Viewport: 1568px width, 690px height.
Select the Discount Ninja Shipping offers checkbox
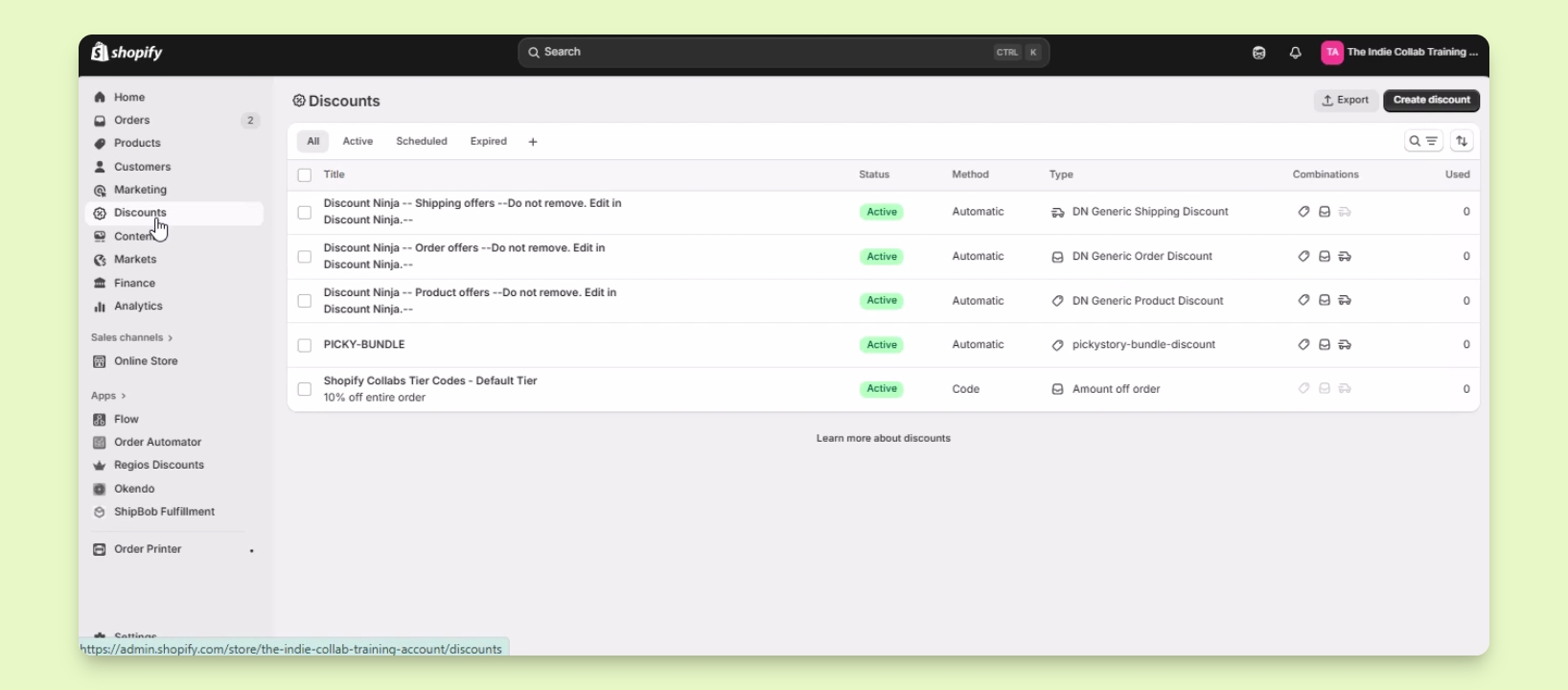pyautogui.click(x=305, y=213)
